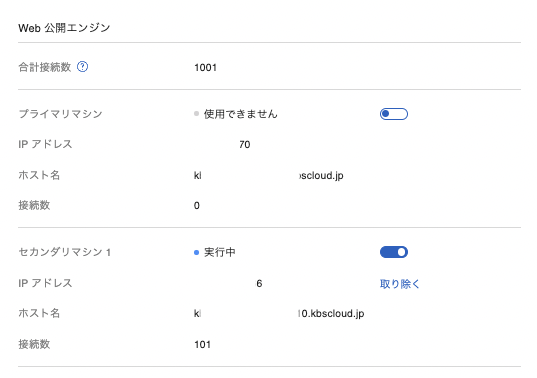Click the セカンダリマシン 1 label

click(65, 252)
